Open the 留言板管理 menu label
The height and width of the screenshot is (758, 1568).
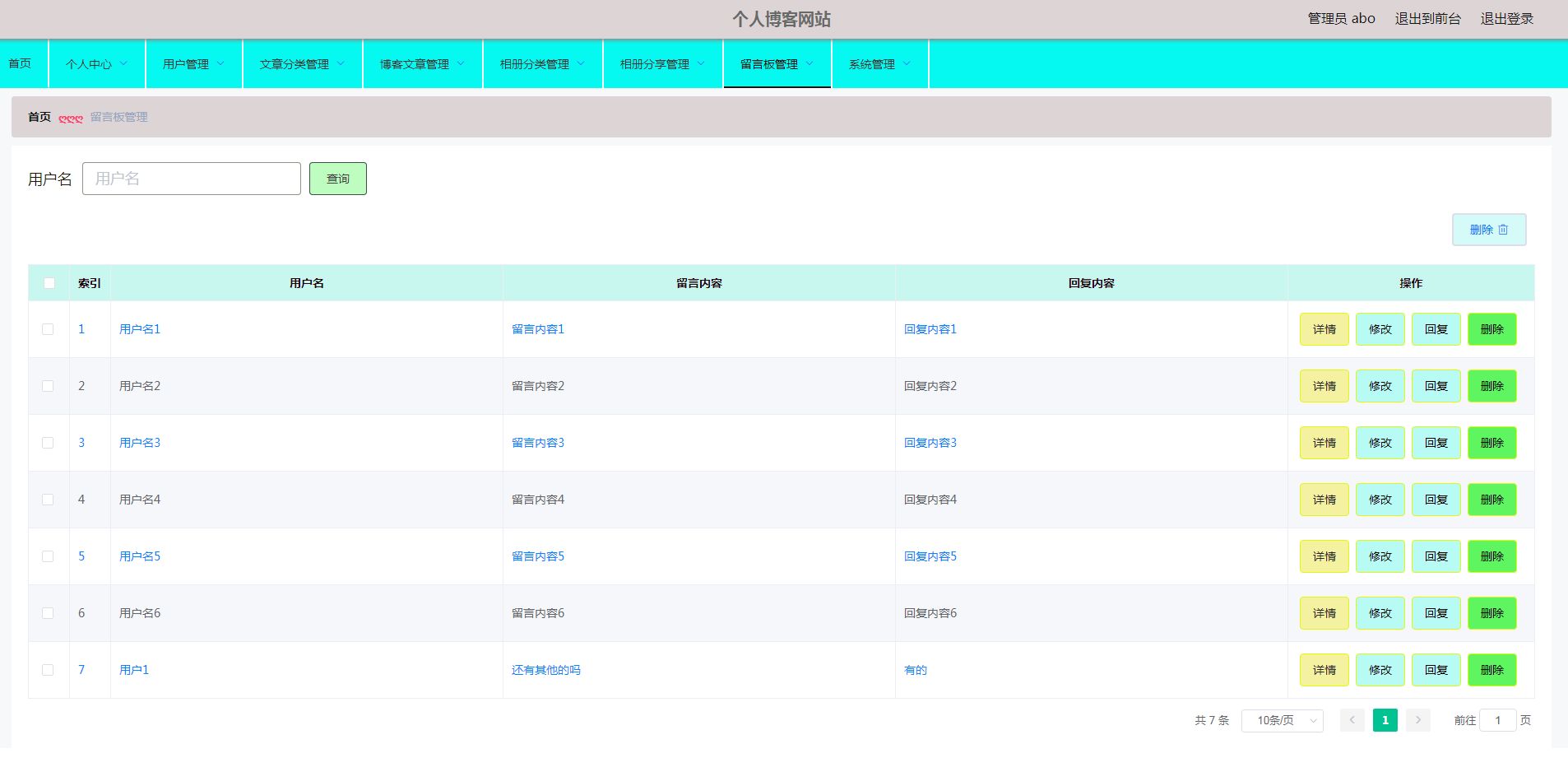[769, 64]
